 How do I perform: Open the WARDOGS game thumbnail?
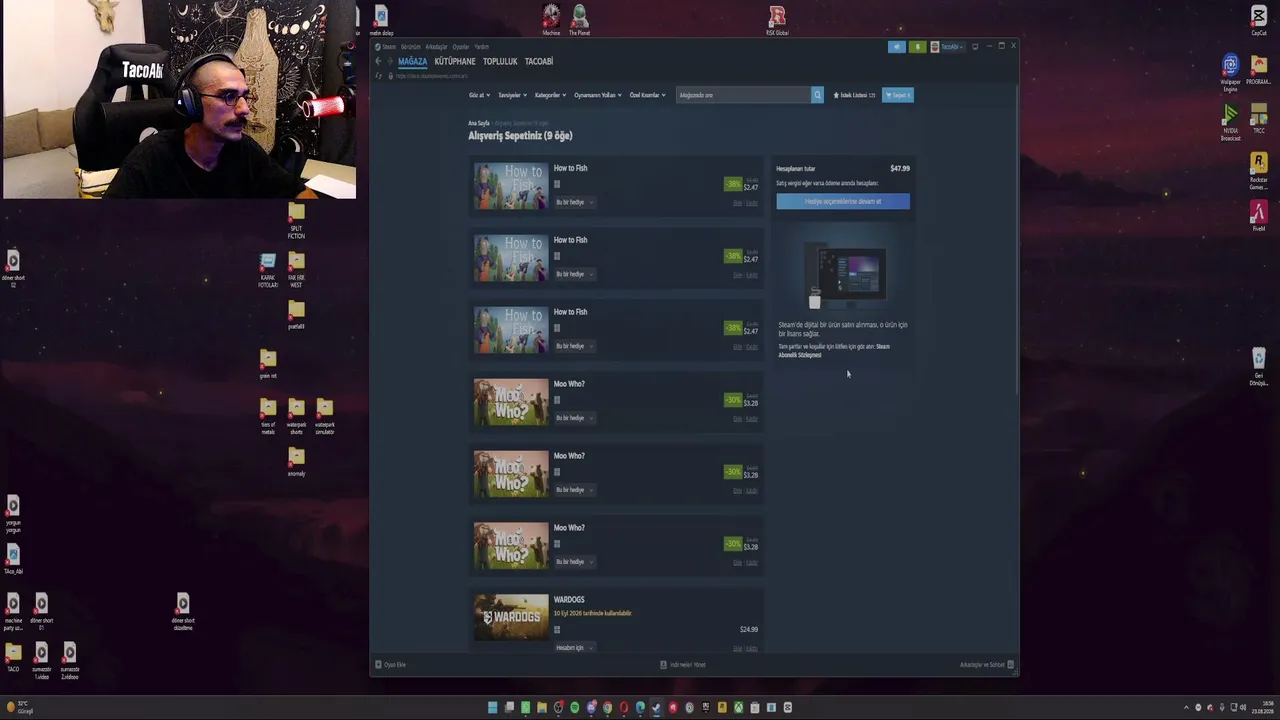click(511, 617)
